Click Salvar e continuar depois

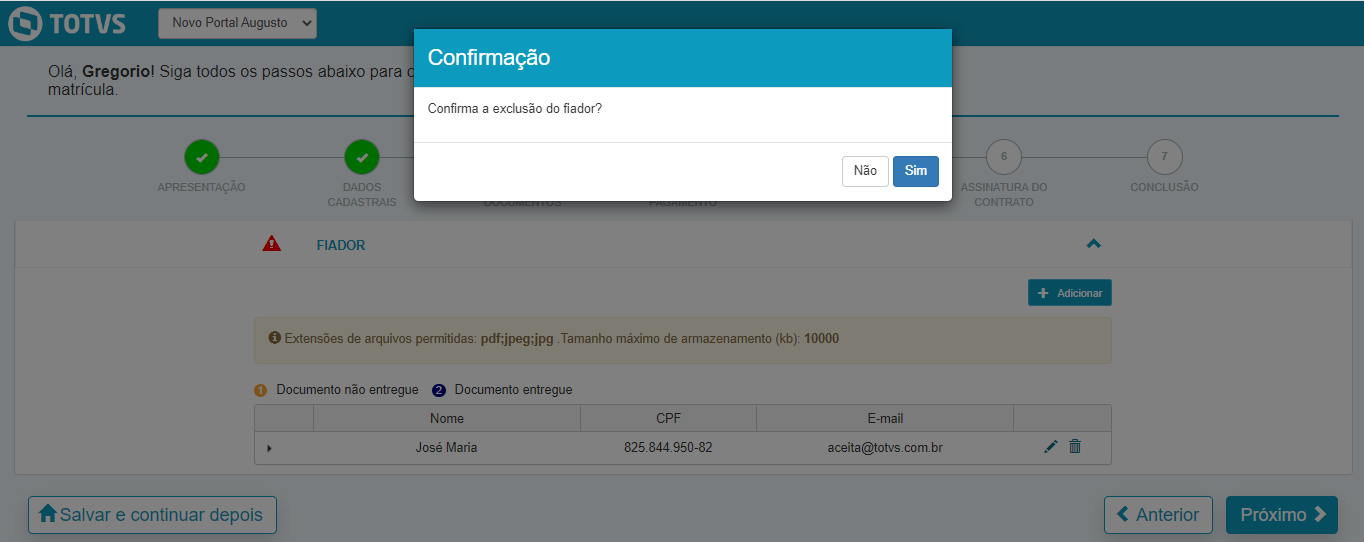click(152, 515)
